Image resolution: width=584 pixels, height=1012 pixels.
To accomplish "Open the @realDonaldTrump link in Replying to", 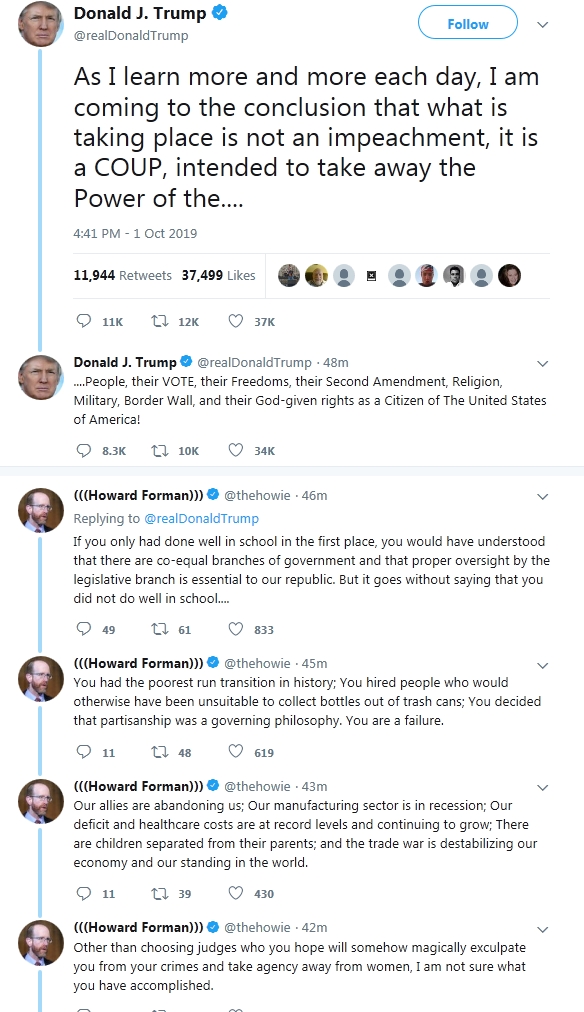I will tap(201, 518).
